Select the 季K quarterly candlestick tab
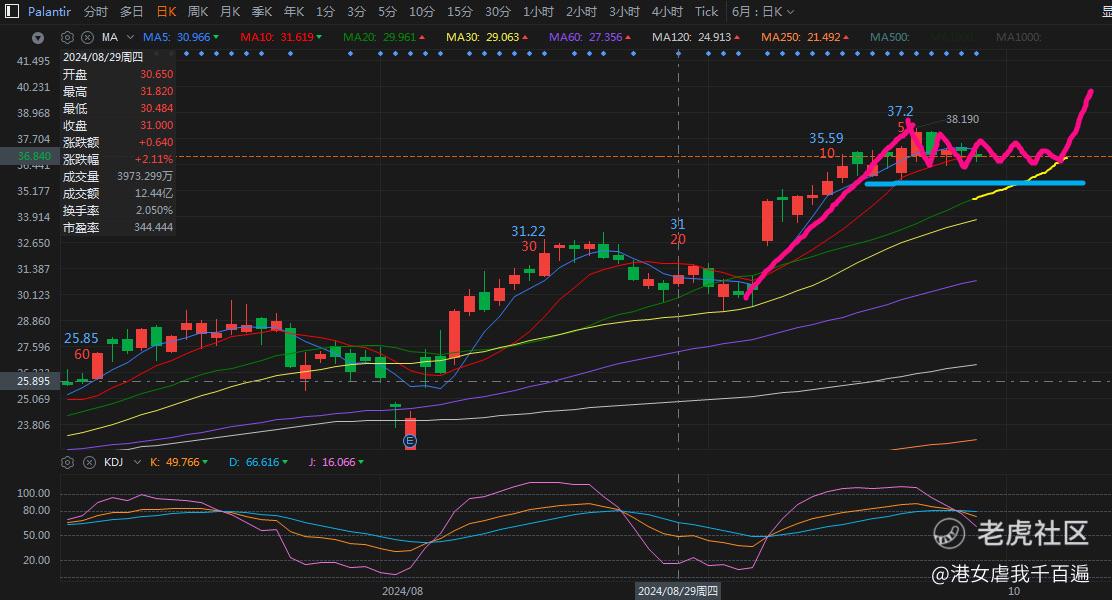This screenshot has width=1112, height=600. (x=262, y=11)
